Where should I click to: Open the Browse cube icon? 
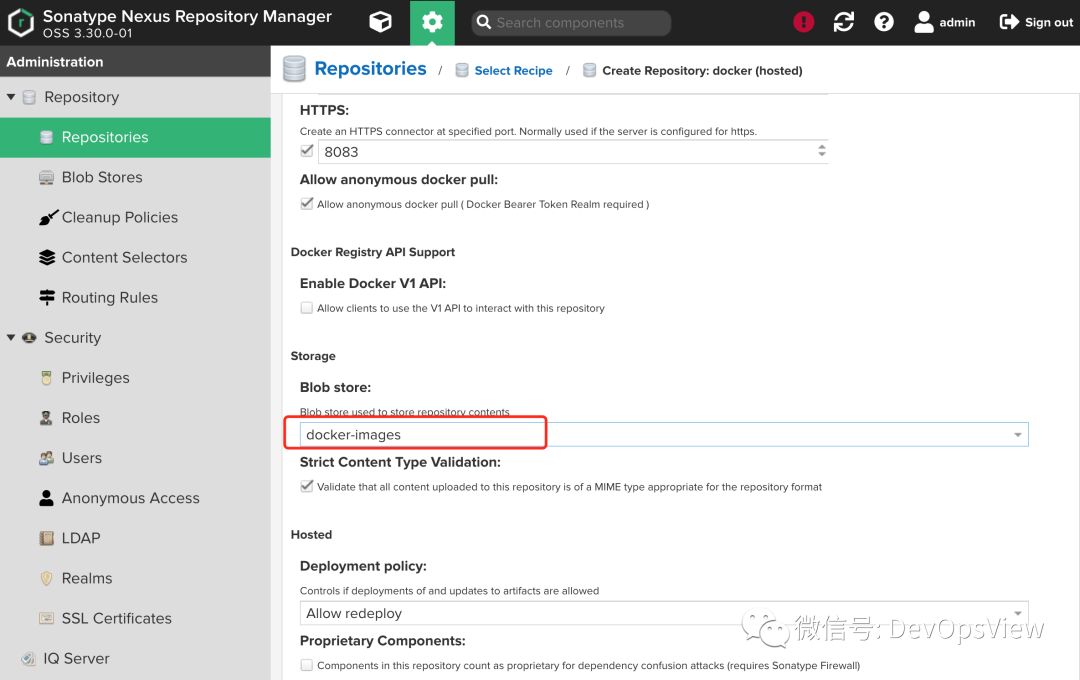click(380, 22)
